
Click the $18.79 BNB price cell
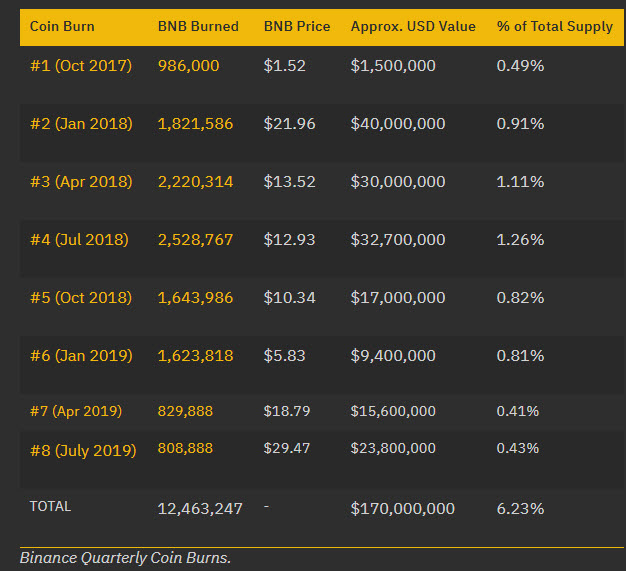coord(287,411)
